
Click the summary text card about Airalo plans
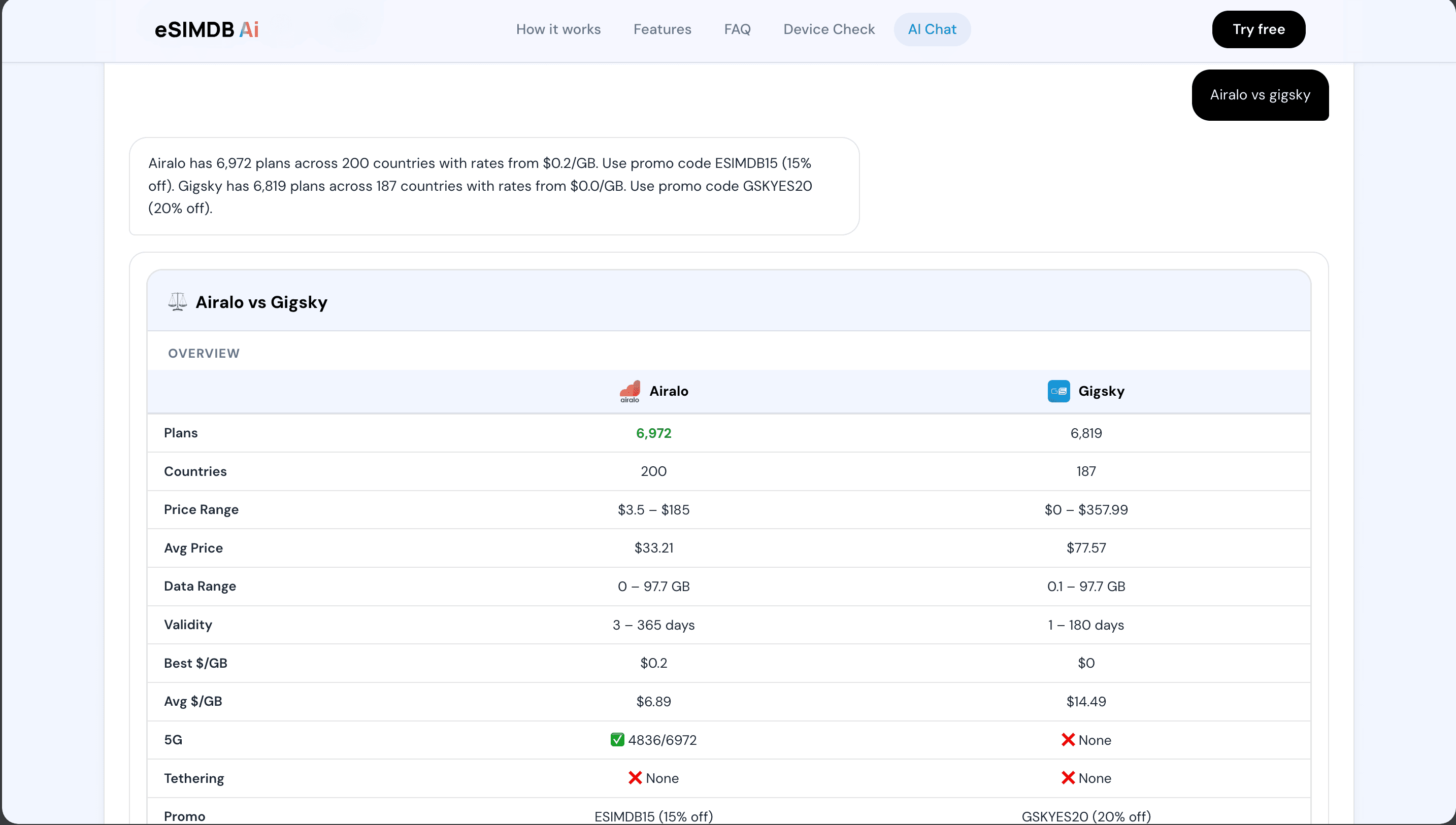[493, 186]
